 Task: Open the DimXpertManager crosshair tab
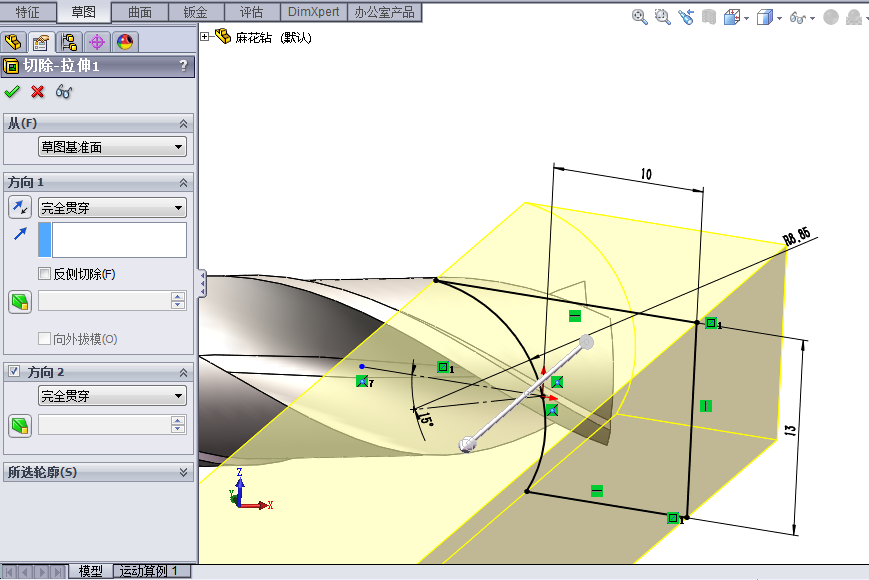97,42
